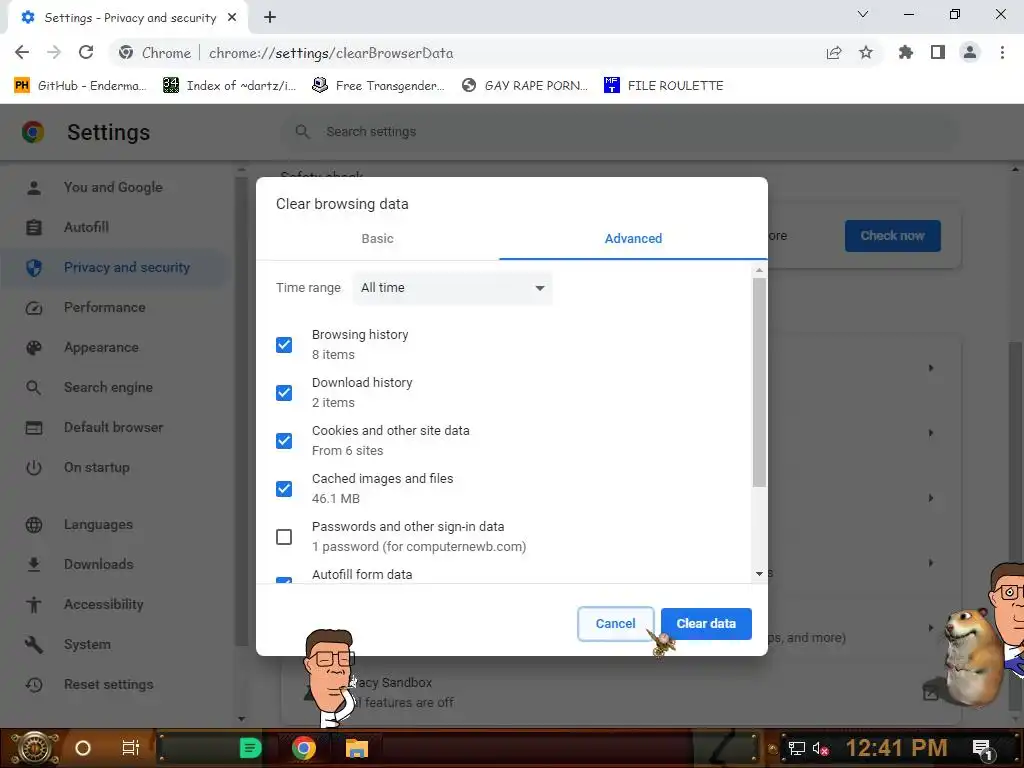Click the Reset settings restore icon
Image resolution: width=1024 pixels, height=768 pixels.
(34, 684)
